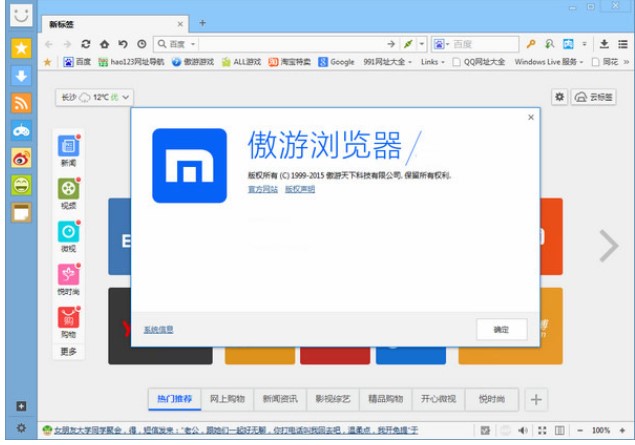Screen dimensions: 635x445
Task: Reload the page with refresh icon
Action: click(x=86, y=44)
